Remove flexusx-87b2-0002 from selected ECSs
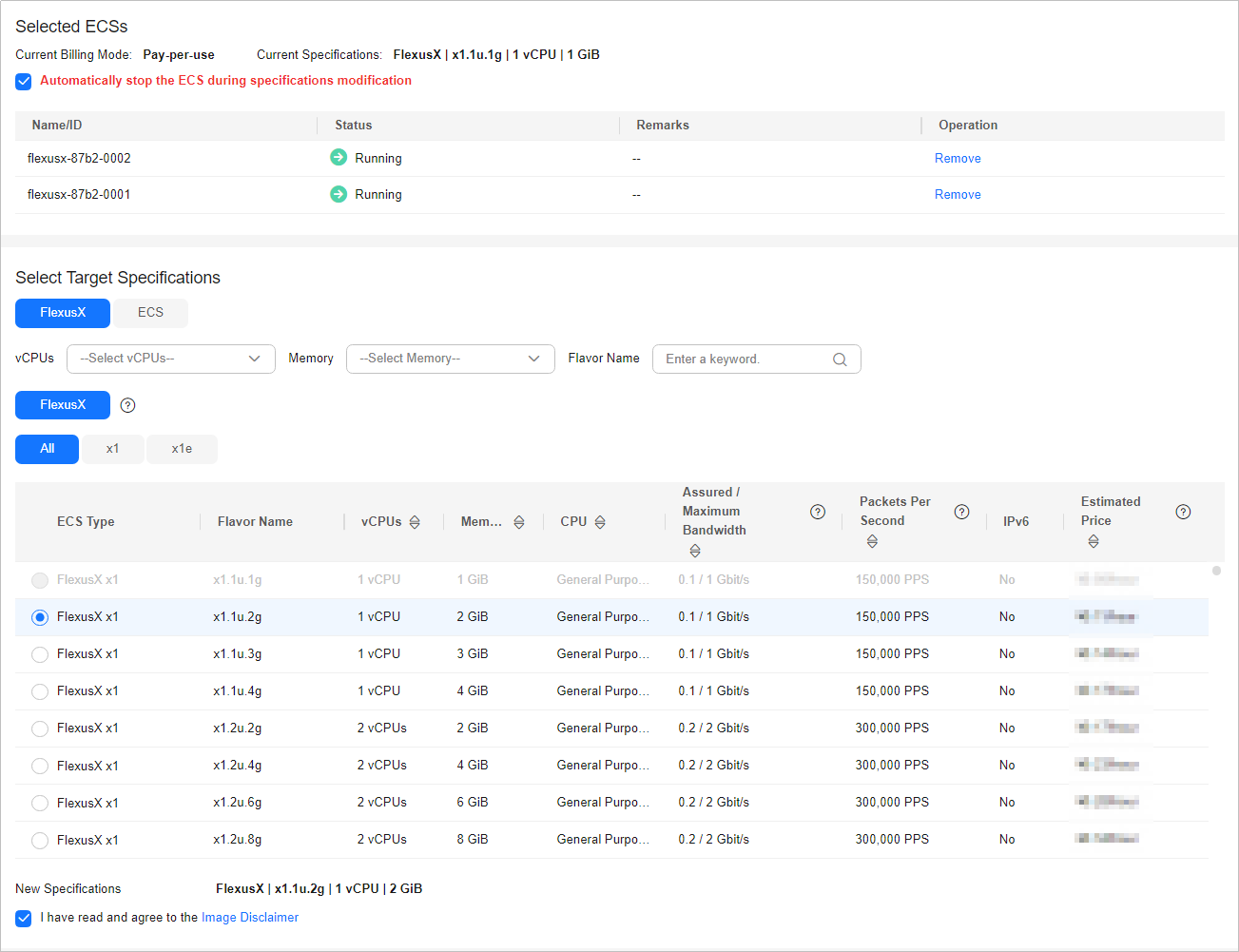 coord(957,159)
